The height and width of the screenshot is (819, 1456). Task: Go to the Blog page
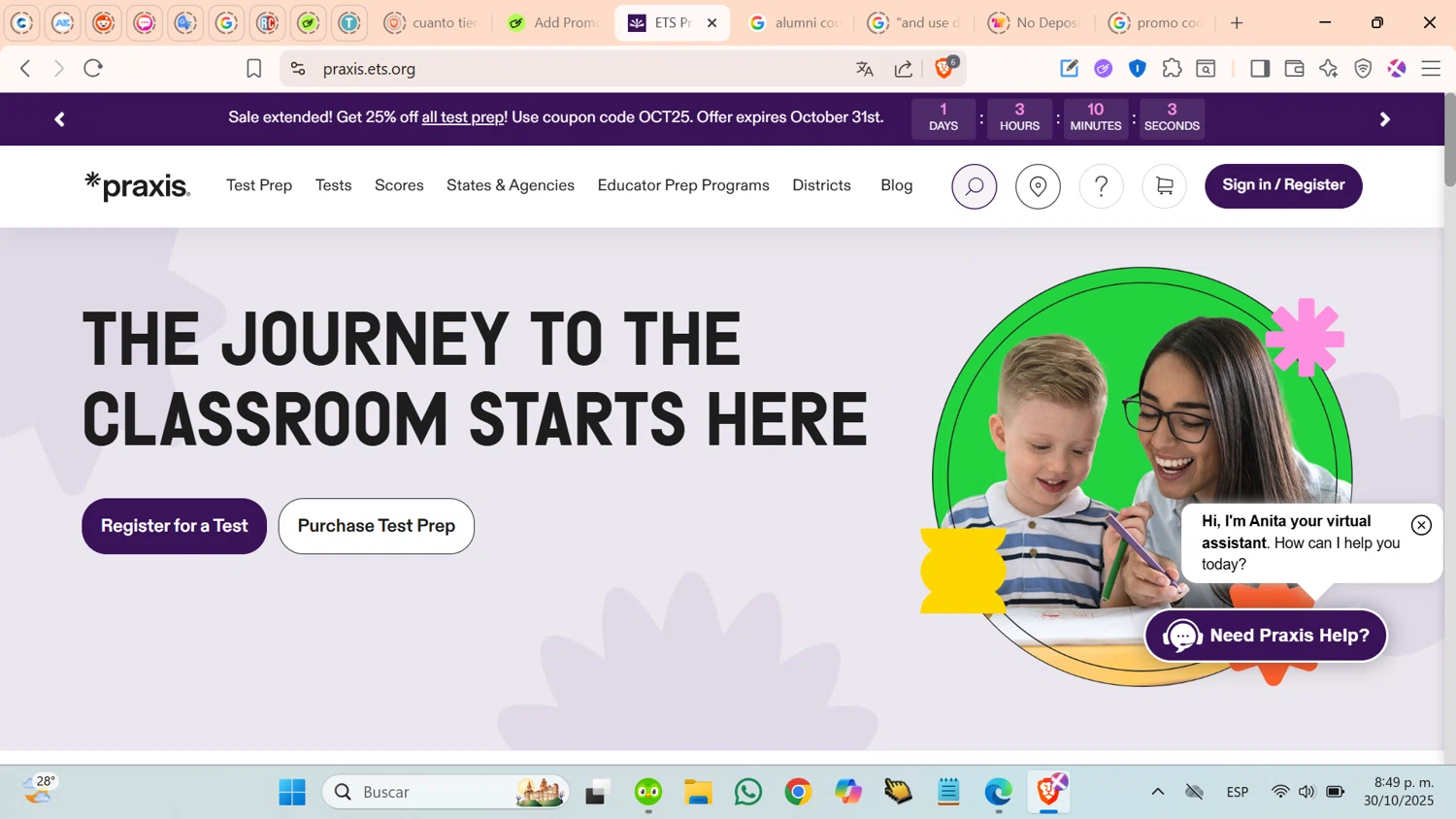coord(896,185)
